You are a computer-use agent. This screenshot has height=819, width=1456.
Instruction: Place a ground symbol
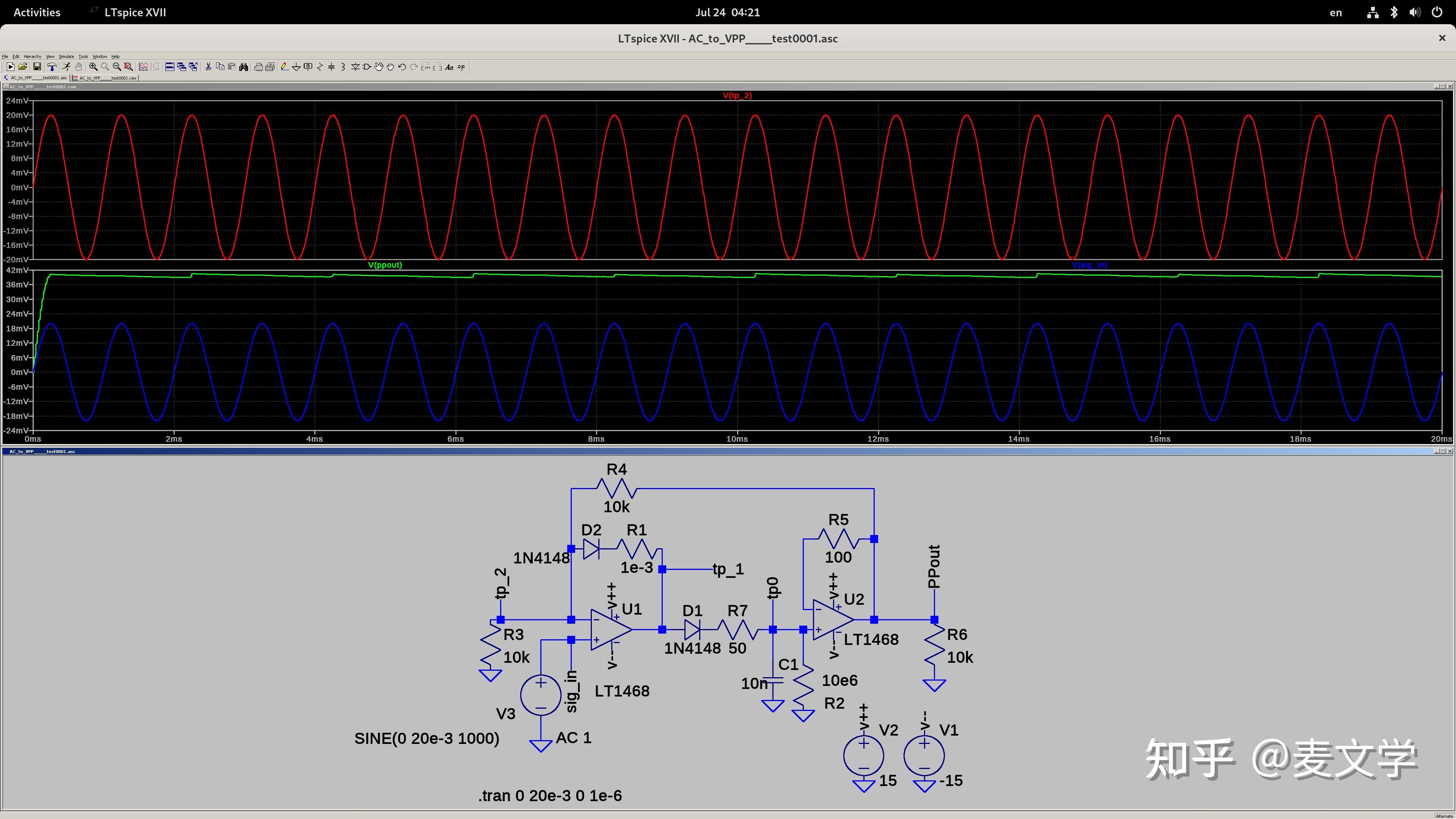coord(296,67)
